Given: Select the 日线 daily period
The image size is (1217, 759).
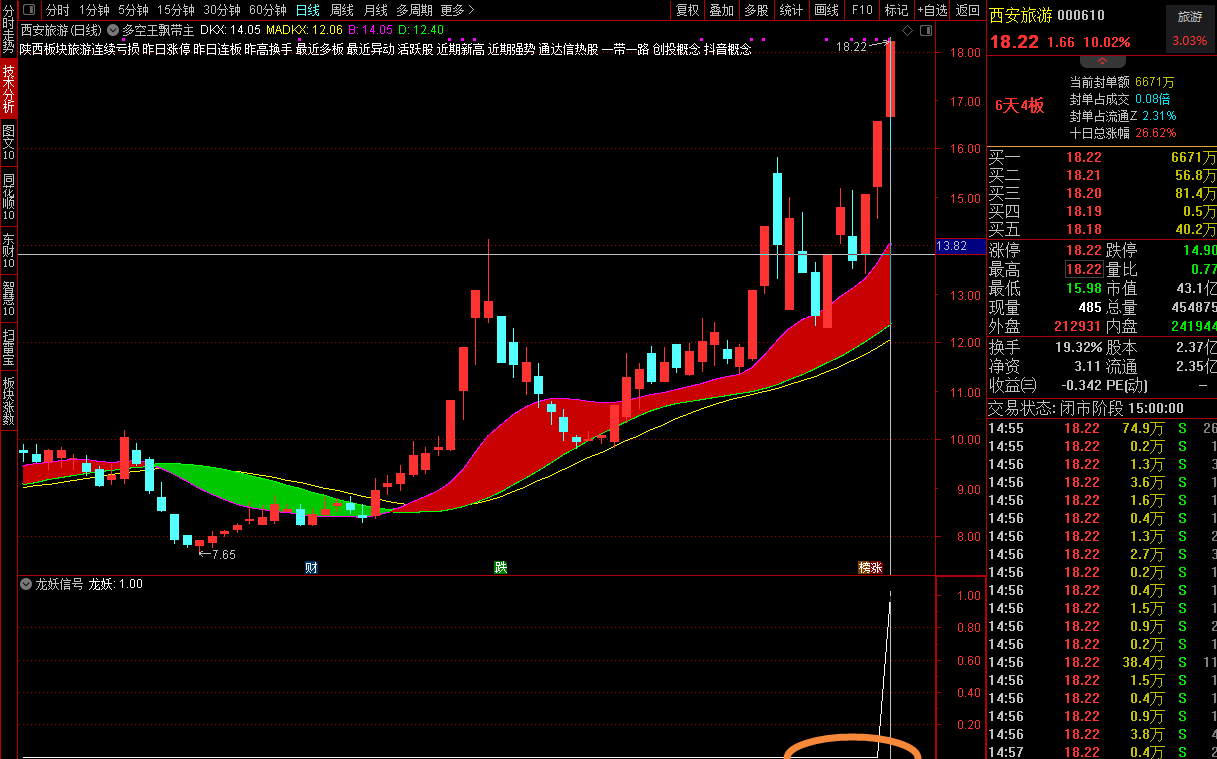Looking at the screenshot, I should [x=307, y=10].
